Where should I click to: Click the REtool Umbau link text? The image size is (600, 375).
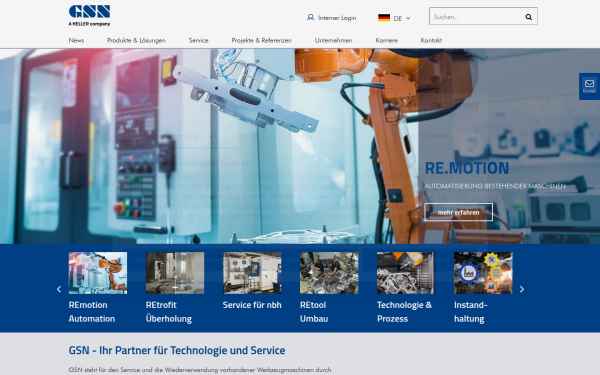point(314,312)
